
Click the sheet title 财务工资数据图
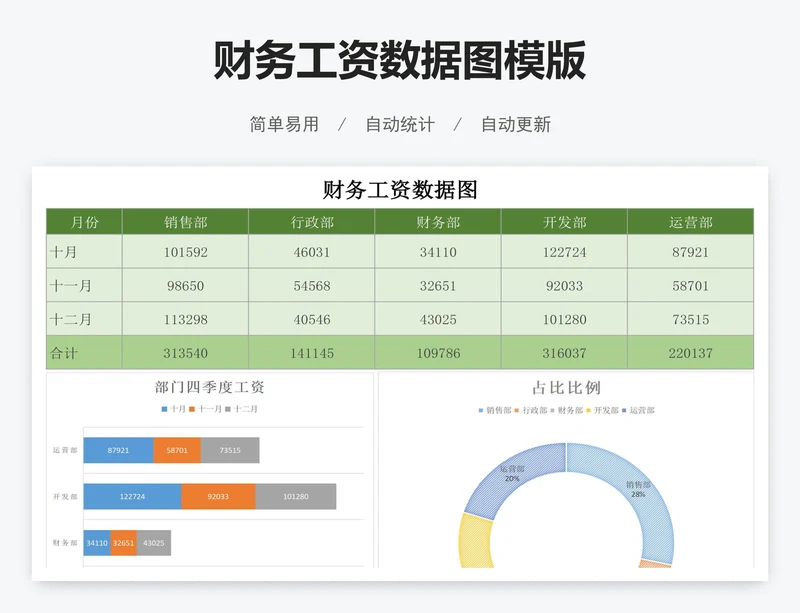[400, 190]
